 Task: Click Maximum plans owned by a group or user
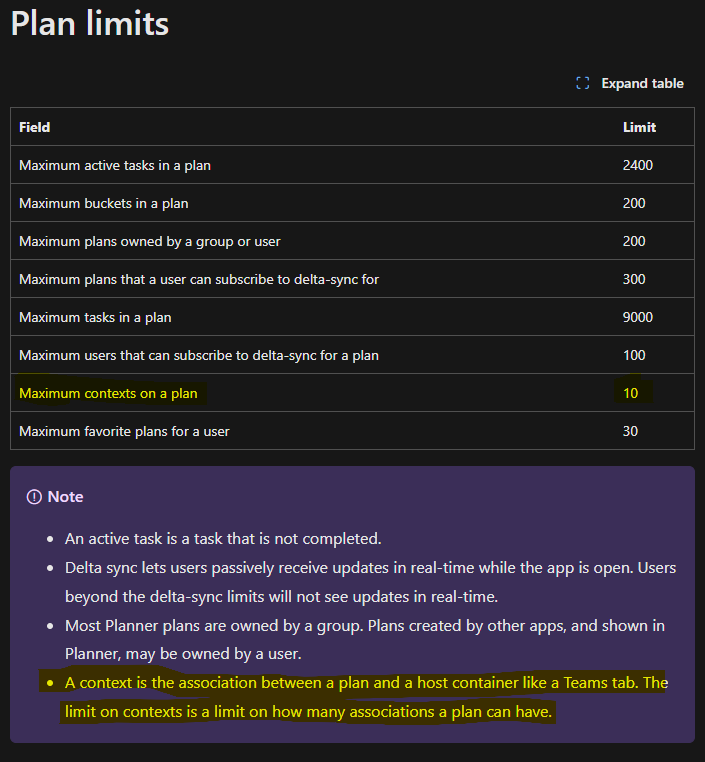pyautogui.click(x=150, y=242)
